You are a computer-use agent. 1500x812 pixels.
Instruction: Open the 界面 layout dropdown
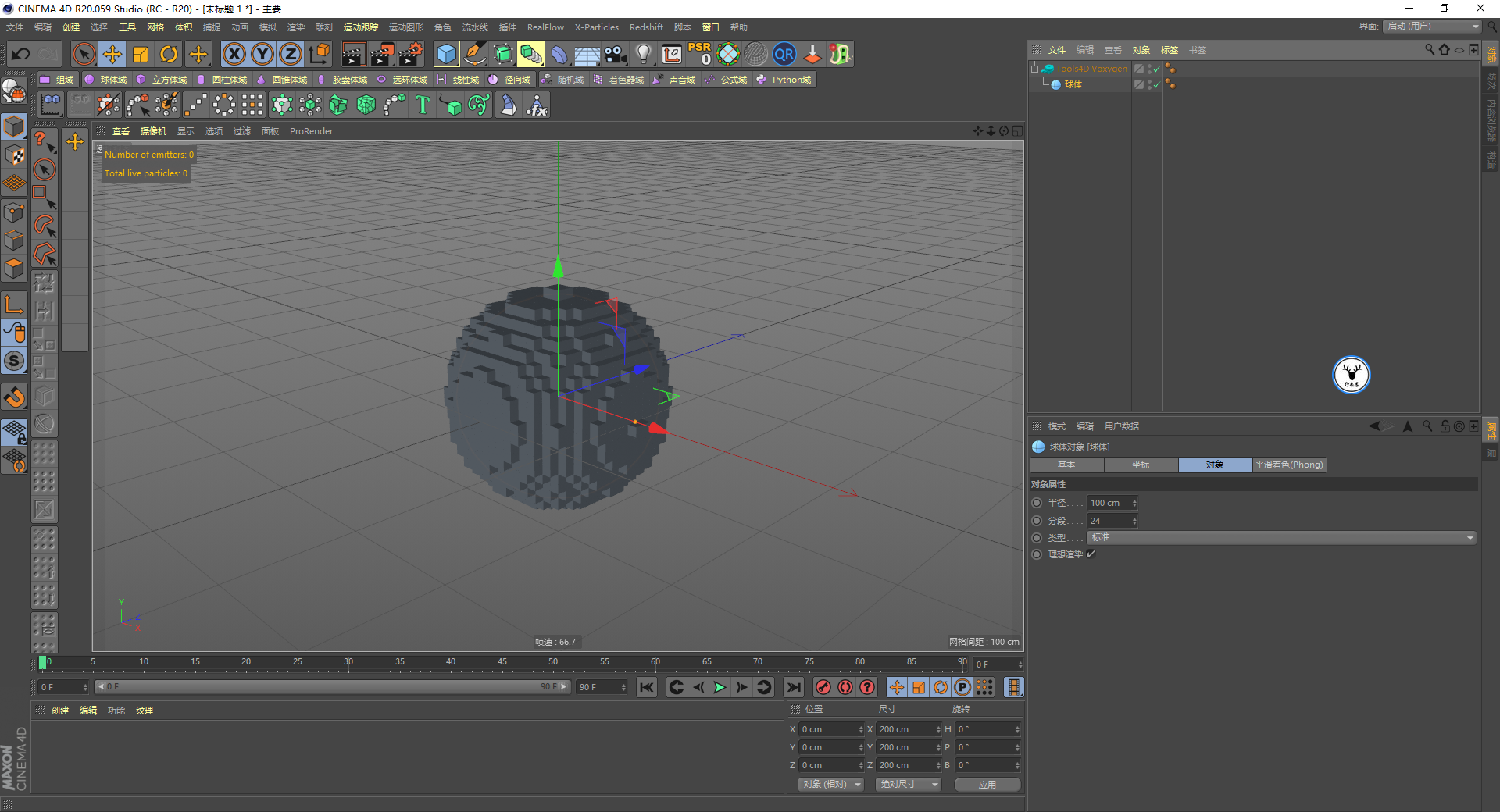[1432, 27]
